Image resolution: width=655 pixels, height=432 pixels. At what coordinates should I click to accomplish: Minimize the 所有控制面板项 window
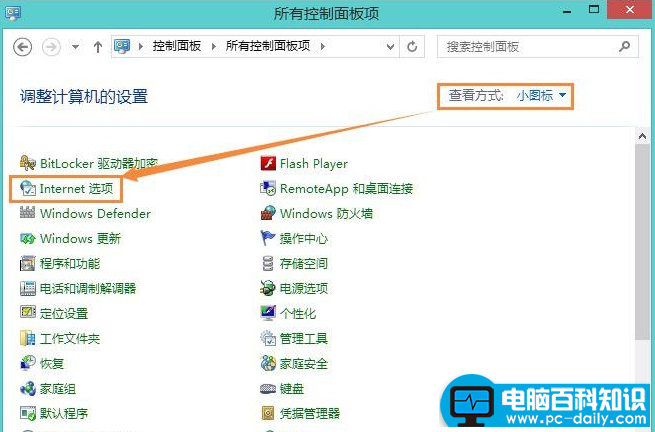point(567,11)
